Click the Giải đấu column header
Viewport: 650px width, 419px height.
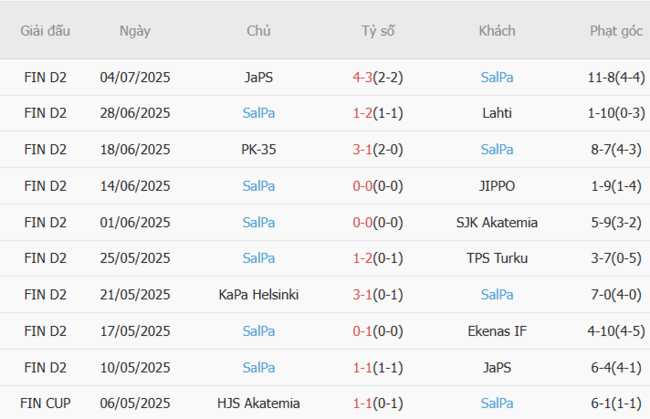tap(45, 31)
